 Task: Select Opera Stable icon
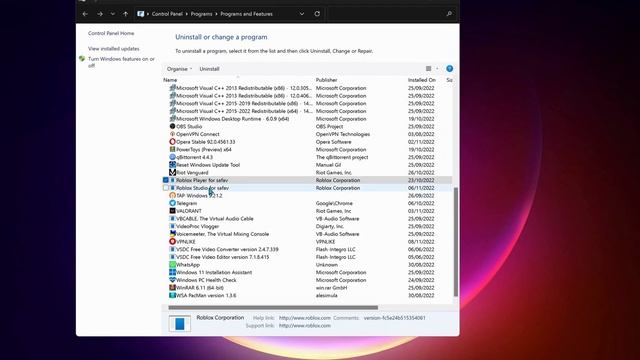click(x=172, y=142)
